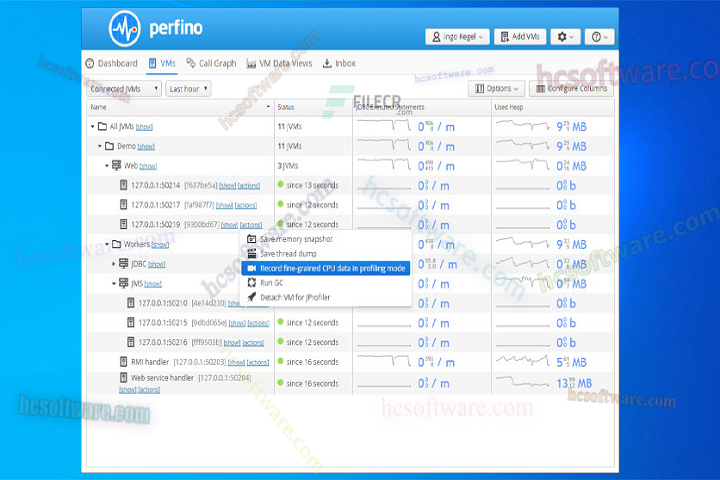Collapse the JMS group node
Viewport: 720px width, 480px height.
[x=113, y=283]
